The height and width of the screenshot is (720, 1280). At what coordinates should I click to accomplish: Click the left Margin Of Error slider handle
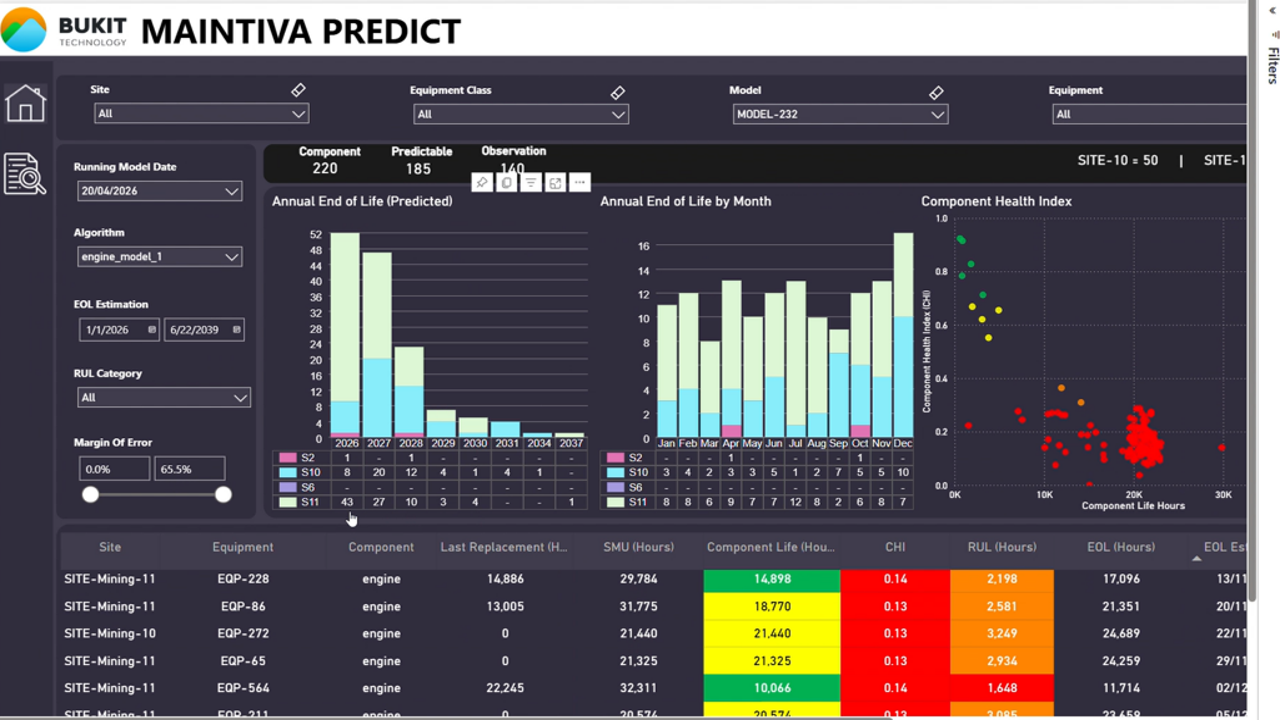coord(90,494)
